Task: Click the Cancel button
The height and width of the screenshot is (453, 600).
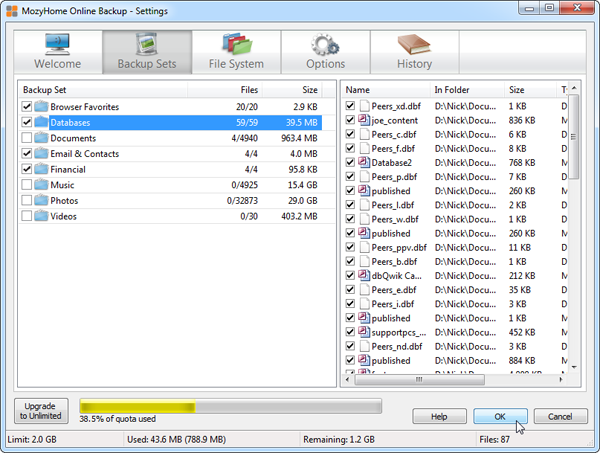Action: pyautogui.click(x=561, y=416)
